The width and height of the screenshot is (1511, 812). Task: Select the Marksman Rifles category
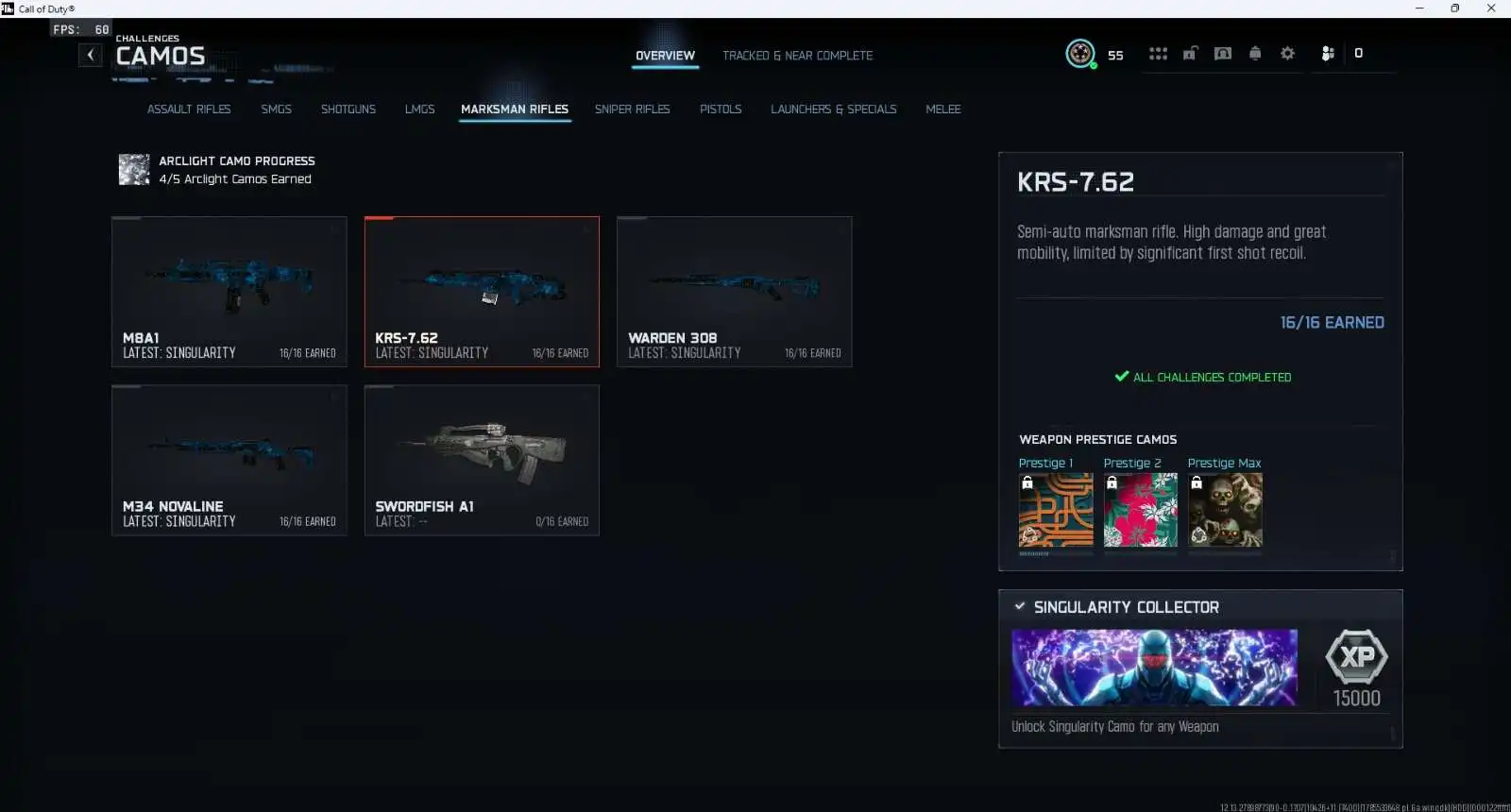coord(515,110)
